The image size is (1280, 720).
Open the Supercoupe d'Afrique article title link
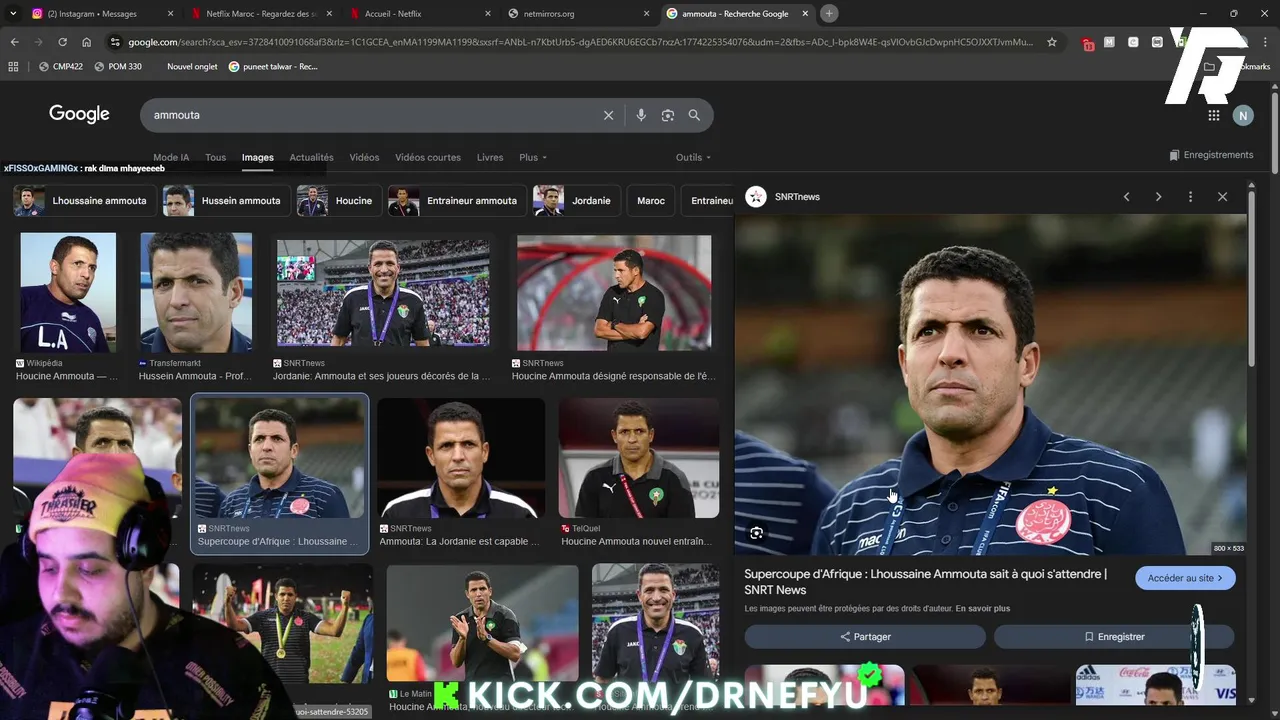tap(925, 582)
